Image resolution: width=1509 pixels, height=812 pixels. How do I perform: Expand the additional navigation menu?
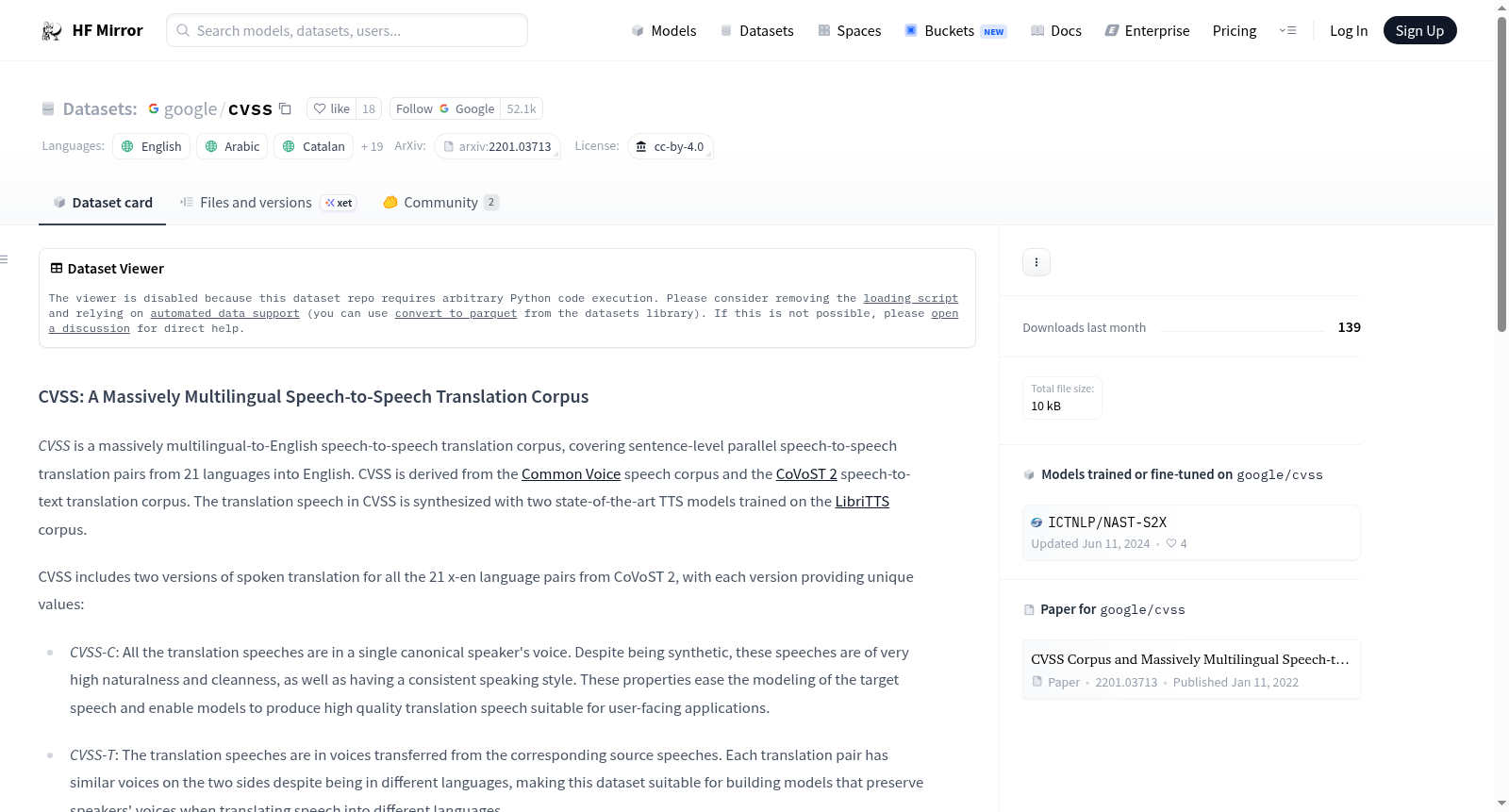[1287, 30]
